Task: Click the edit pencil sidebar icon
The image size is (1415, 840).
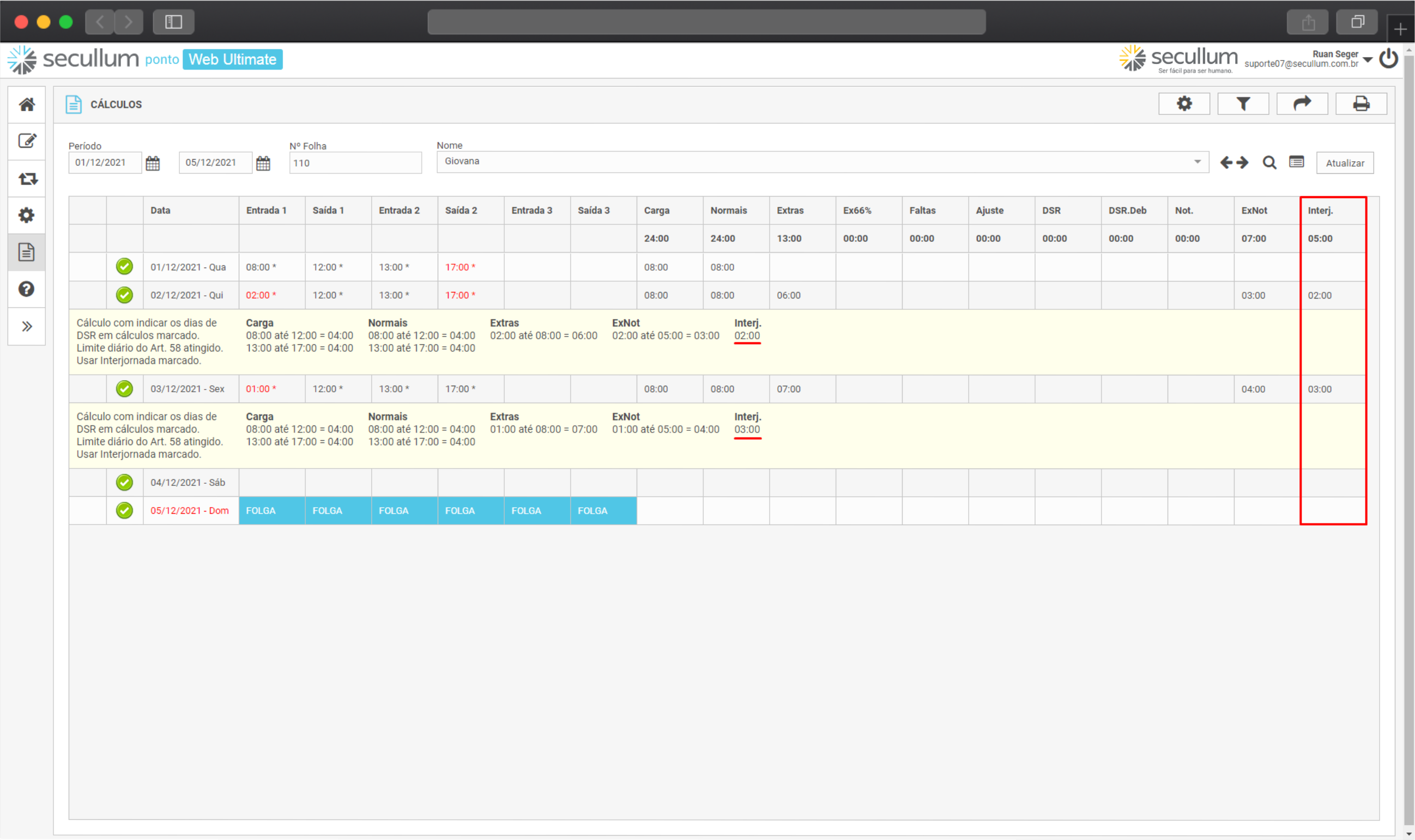Action: click(27, 141)
